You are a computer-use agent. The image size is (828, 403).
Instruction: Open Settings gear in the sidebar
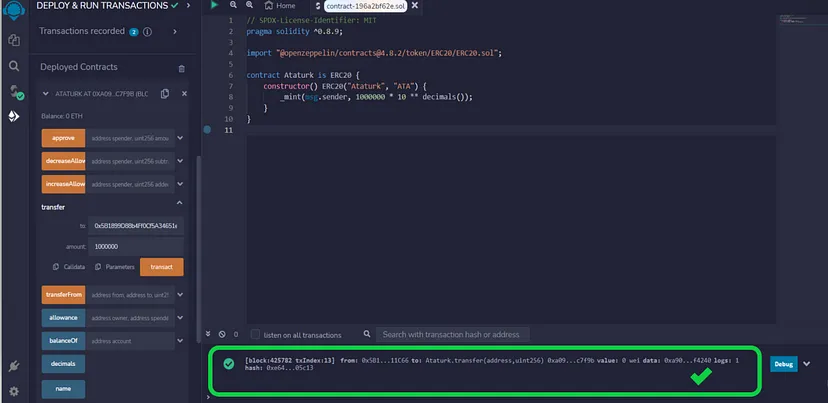[14, 391]
